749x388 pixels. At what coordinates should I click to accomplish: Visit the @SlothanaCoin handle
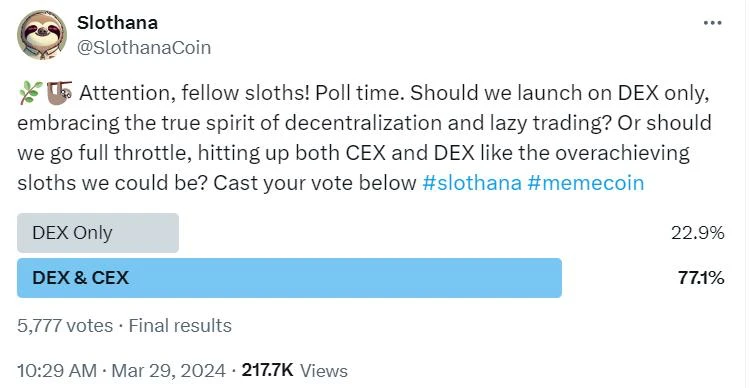pyautogui.click(x=144, y=48)
